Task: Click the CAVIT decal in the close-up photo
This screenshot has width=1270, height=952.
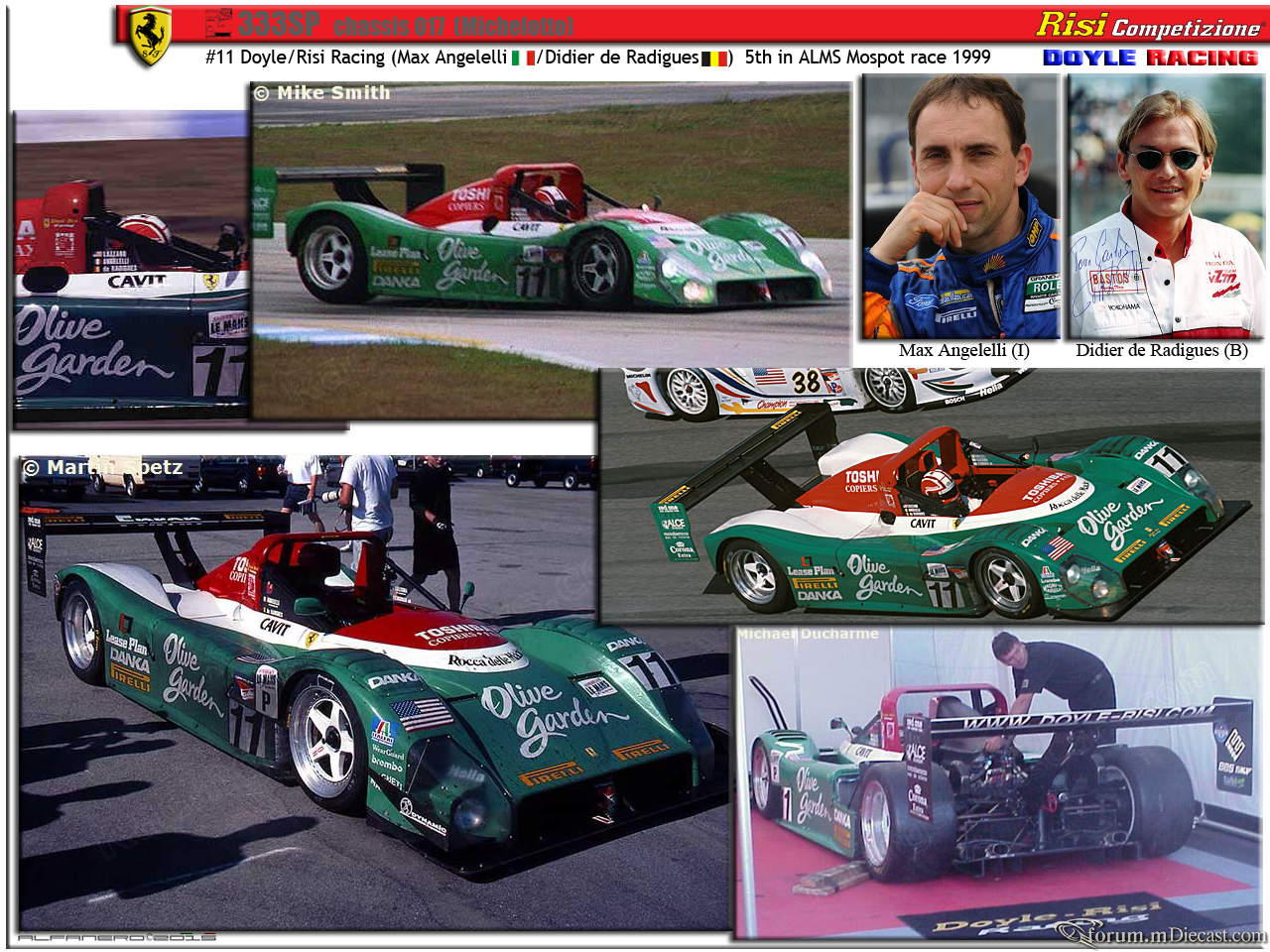Action: pyautogui.click(x=137, y=281)
